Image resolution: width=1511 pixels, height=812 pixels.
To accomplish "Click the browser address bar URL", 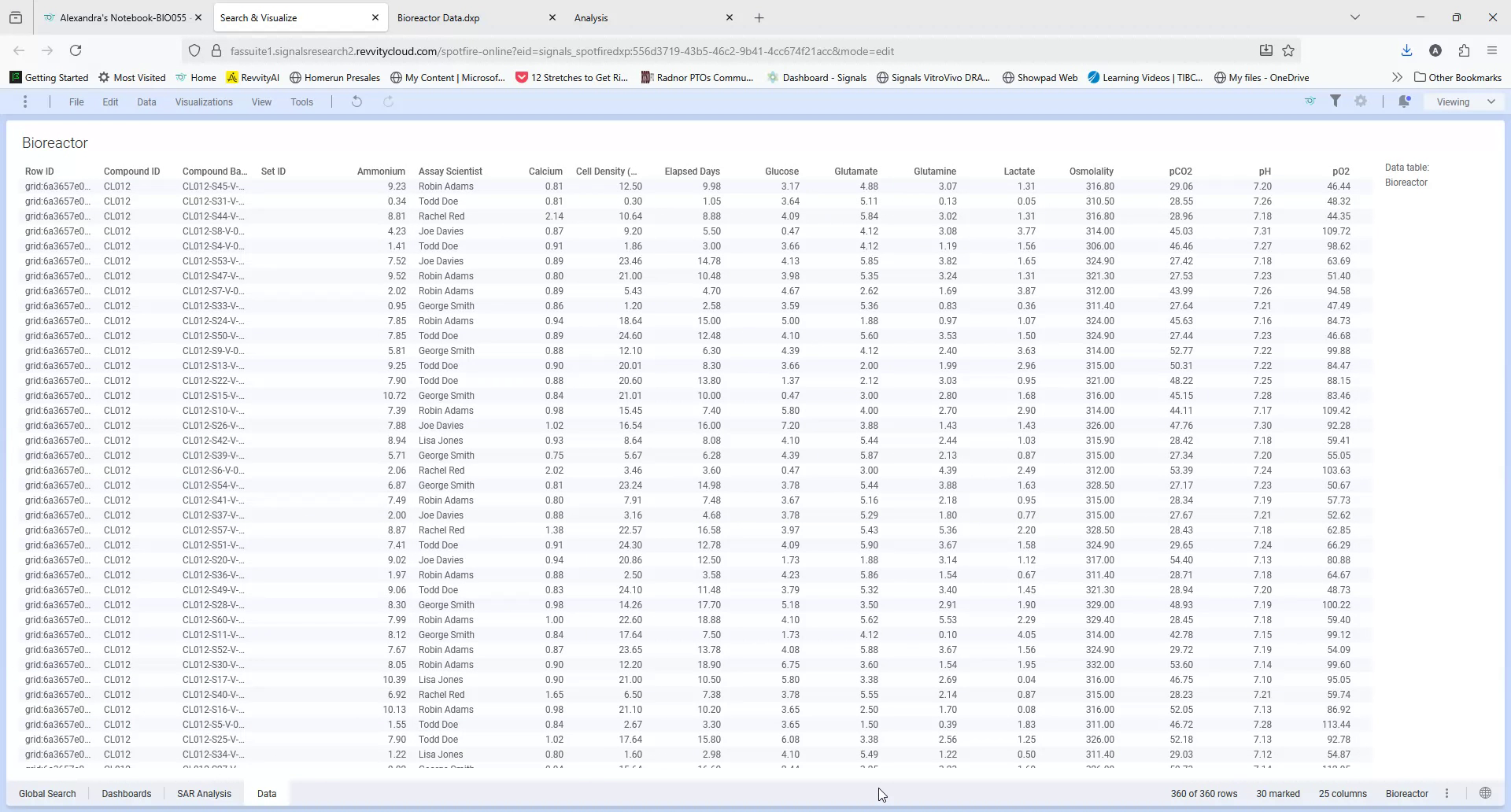I will click(562, 51).
